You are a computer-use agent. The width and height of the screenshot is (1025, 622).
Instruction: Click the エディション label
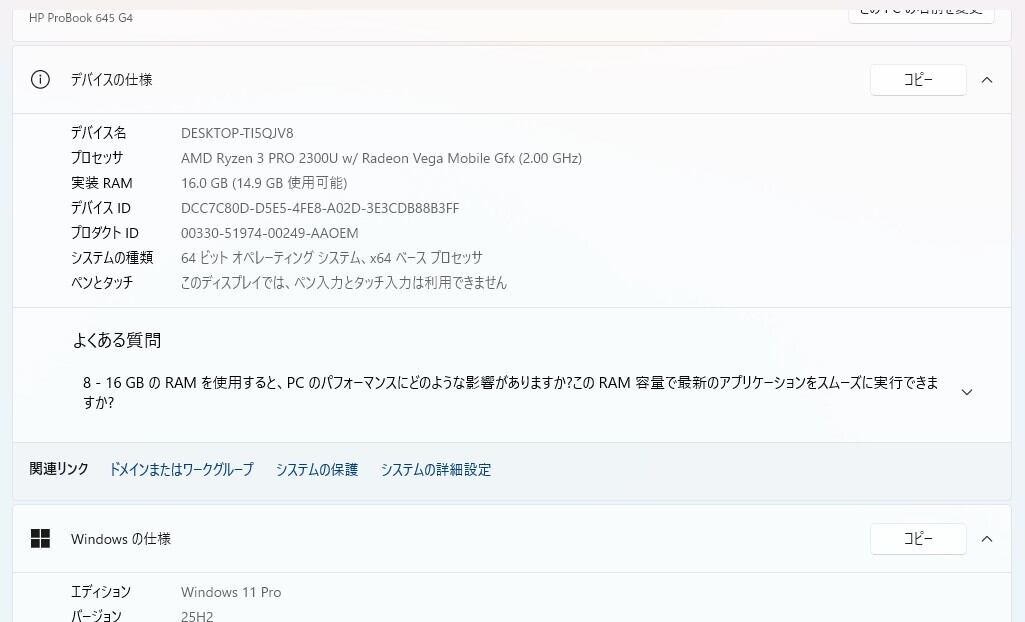pos(101,592)
